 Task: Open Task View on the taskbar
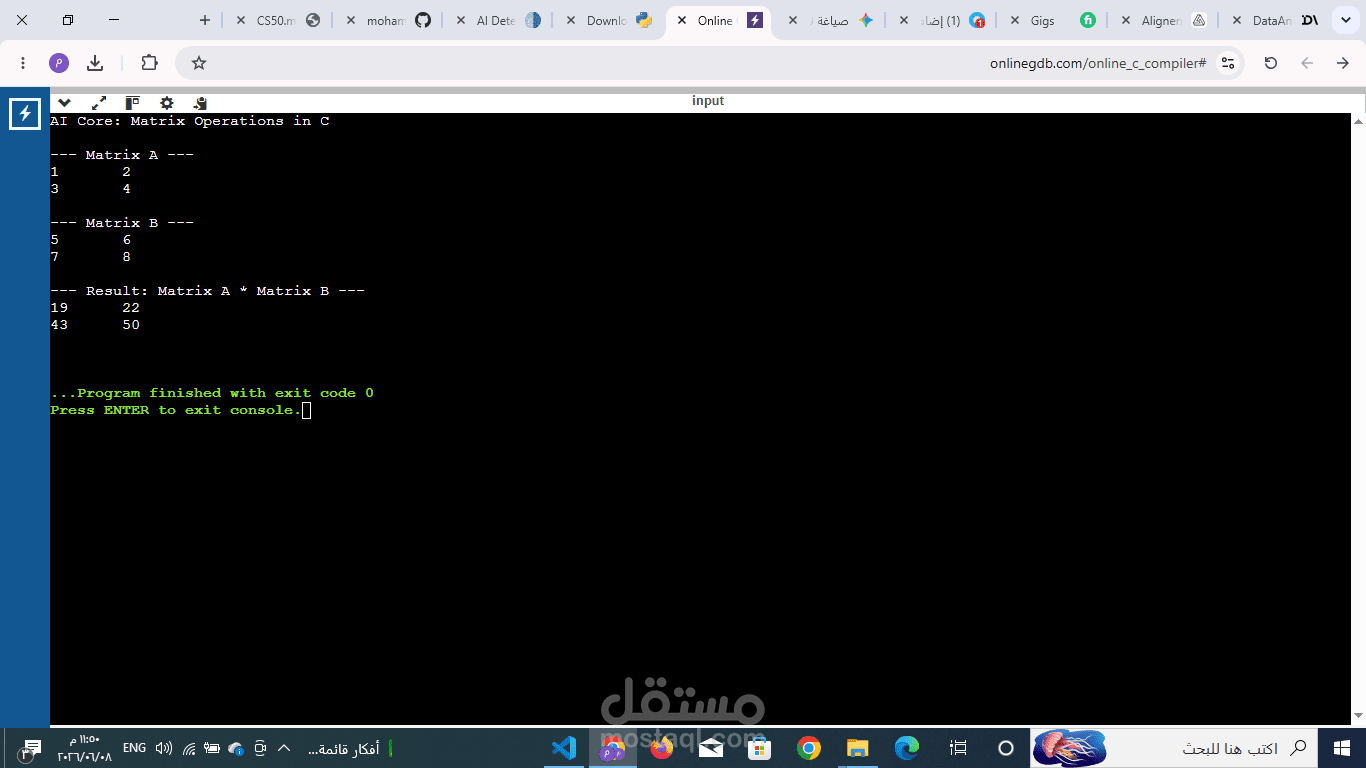pos(958,748)
